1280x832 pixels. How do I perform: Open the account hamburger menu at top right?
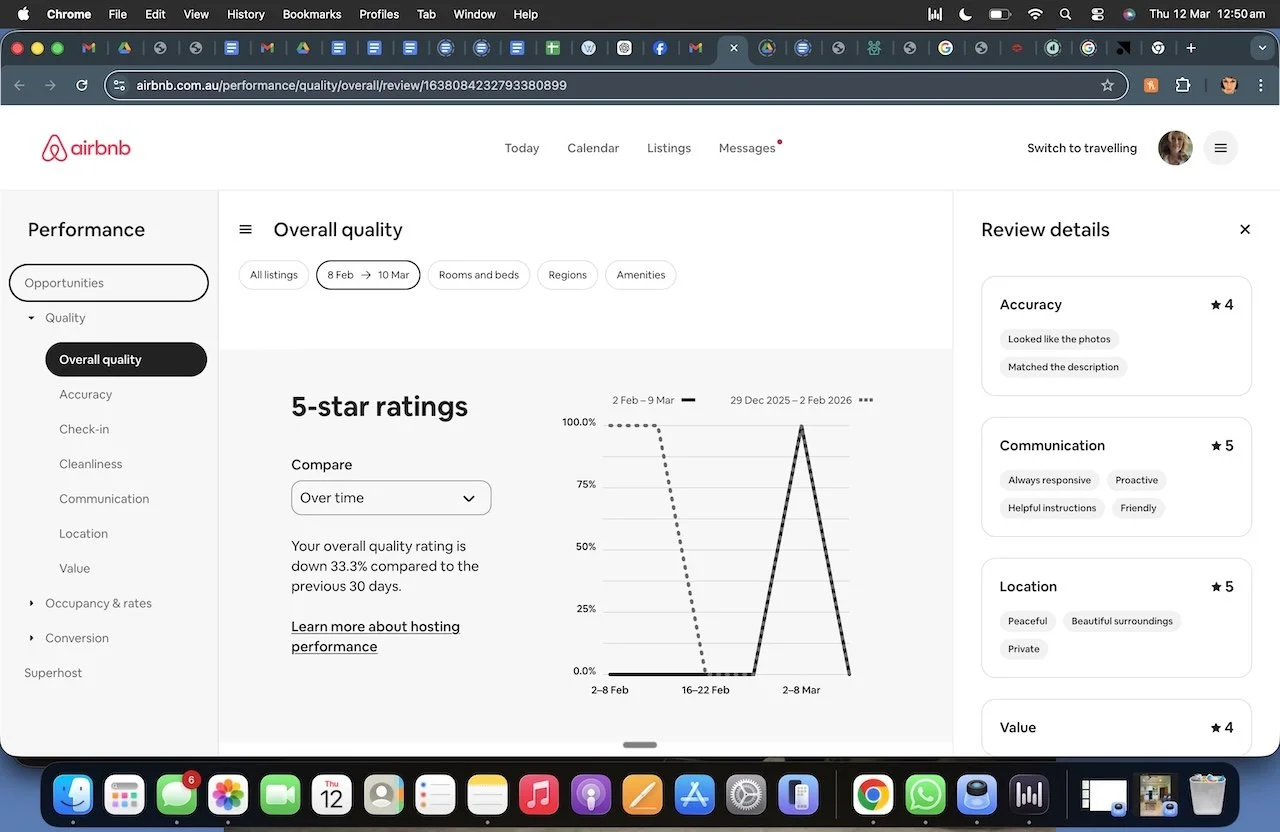[x=1220, y=147]
